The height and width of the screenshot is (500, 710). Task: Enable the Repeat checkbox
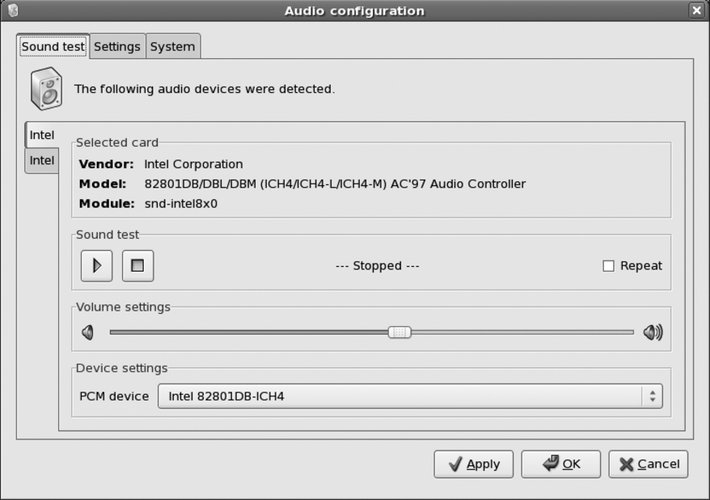[x=608, y=266]
